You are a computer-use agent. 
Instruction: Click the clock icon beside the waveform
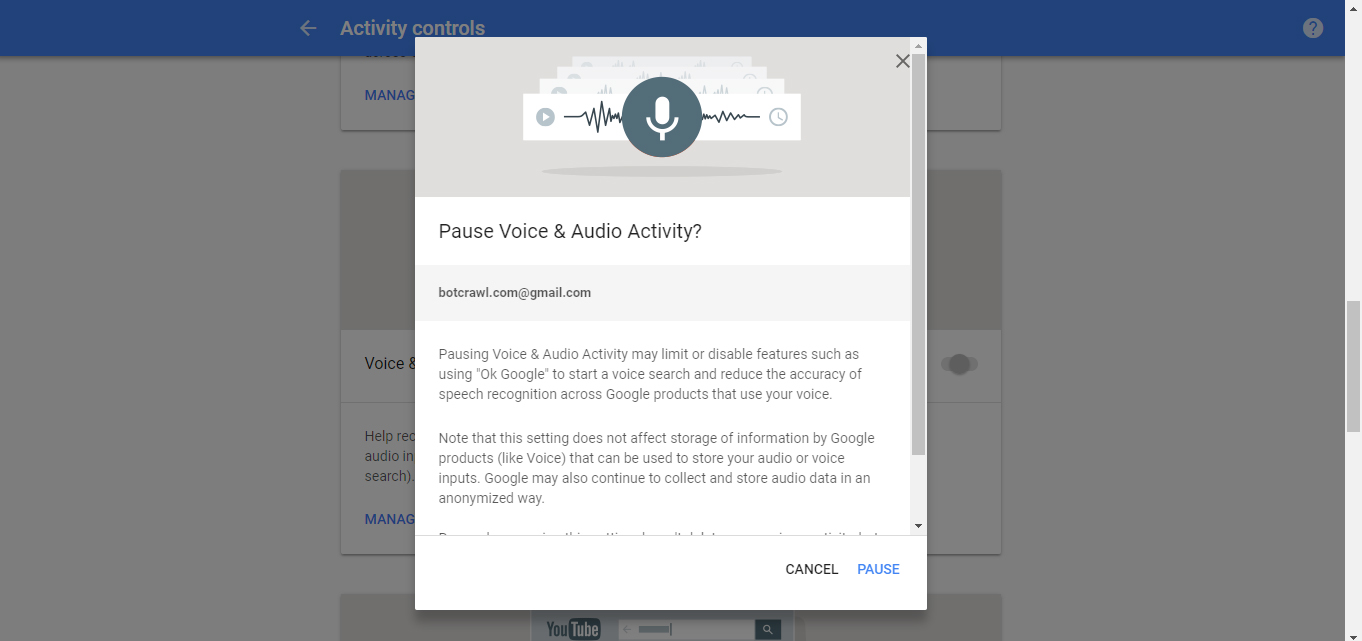(778, 117)
